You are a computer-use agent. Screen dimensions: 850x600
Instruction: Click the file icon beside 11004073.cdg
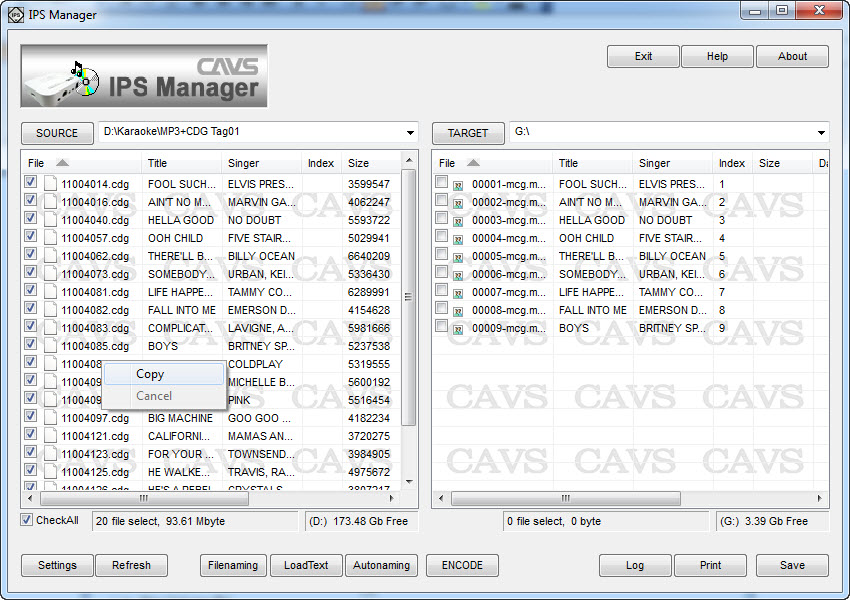click(49, 274)
